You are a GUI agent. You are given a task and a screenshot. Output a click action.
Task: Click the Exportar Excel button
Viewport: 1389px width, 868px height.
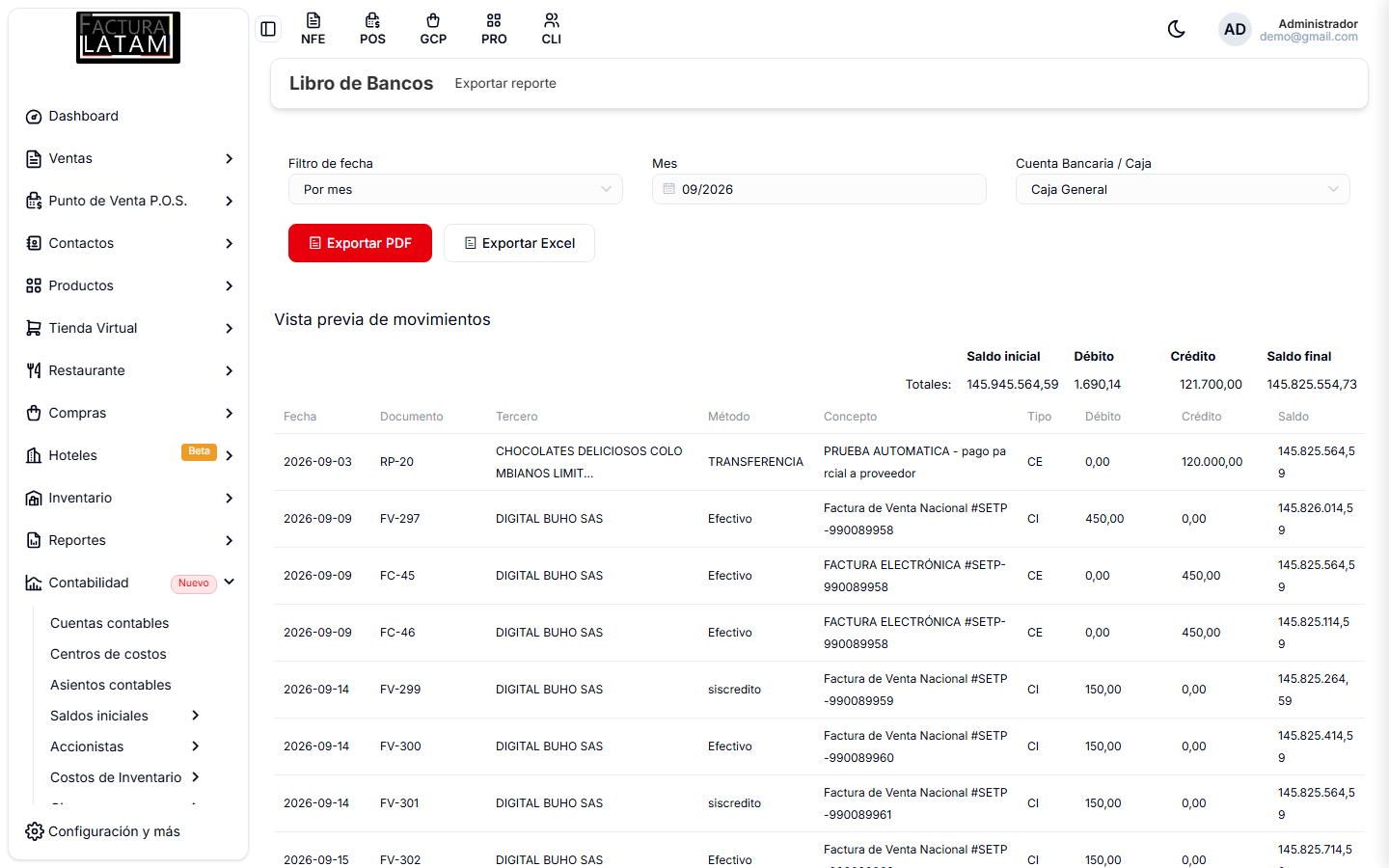(x=519, y=243)
